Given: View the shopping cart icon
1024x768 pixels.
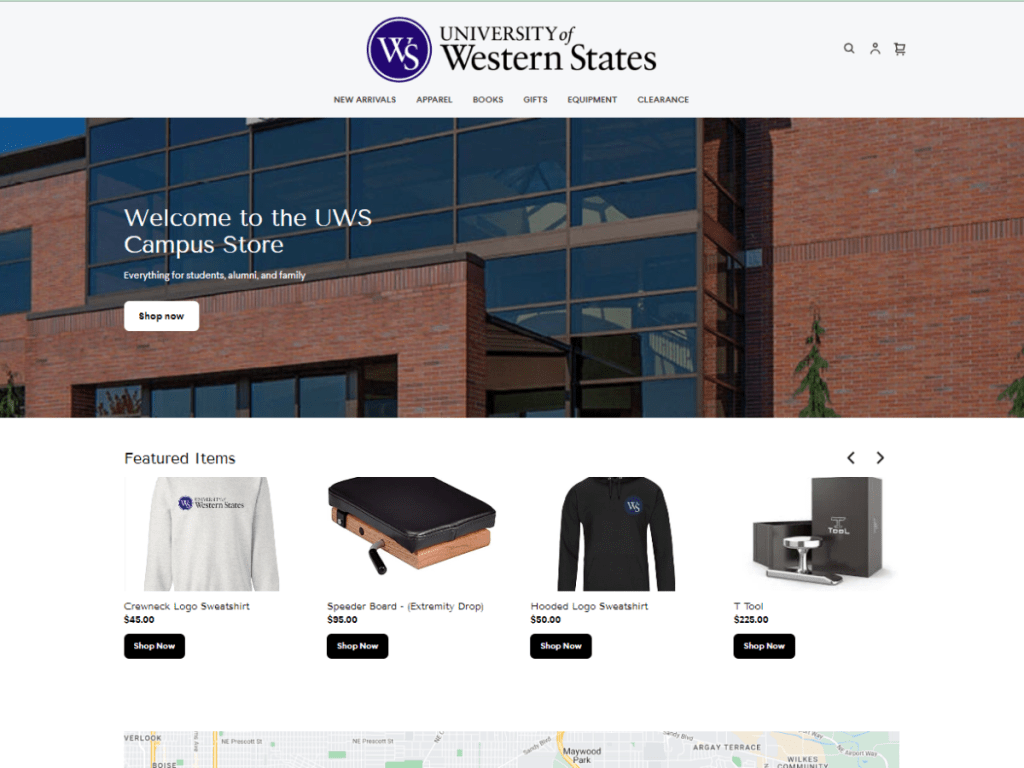Looking at the screenshot, I should 900,48.
